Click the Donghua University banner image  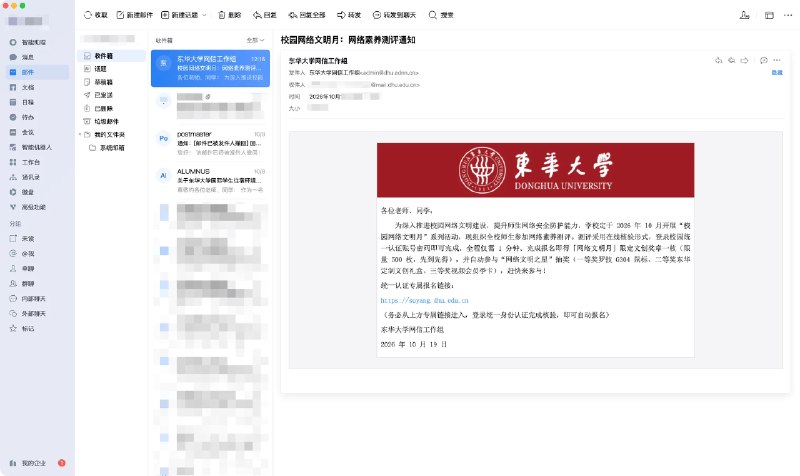click(x=535, y=170)
